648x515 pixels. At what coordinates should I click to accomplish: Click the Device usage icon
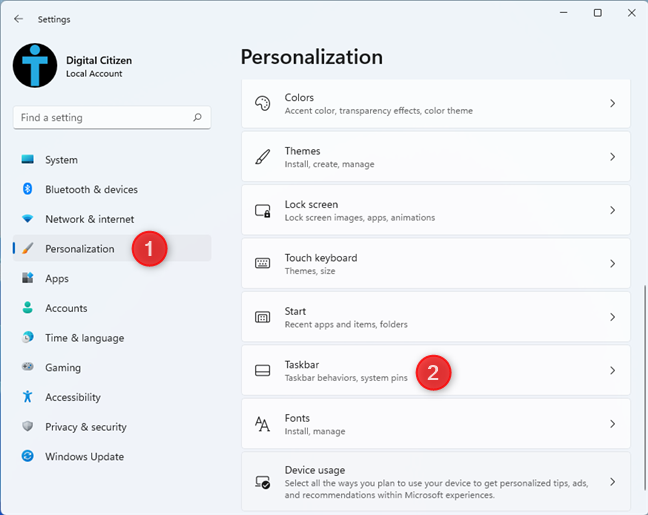[262, 482]
